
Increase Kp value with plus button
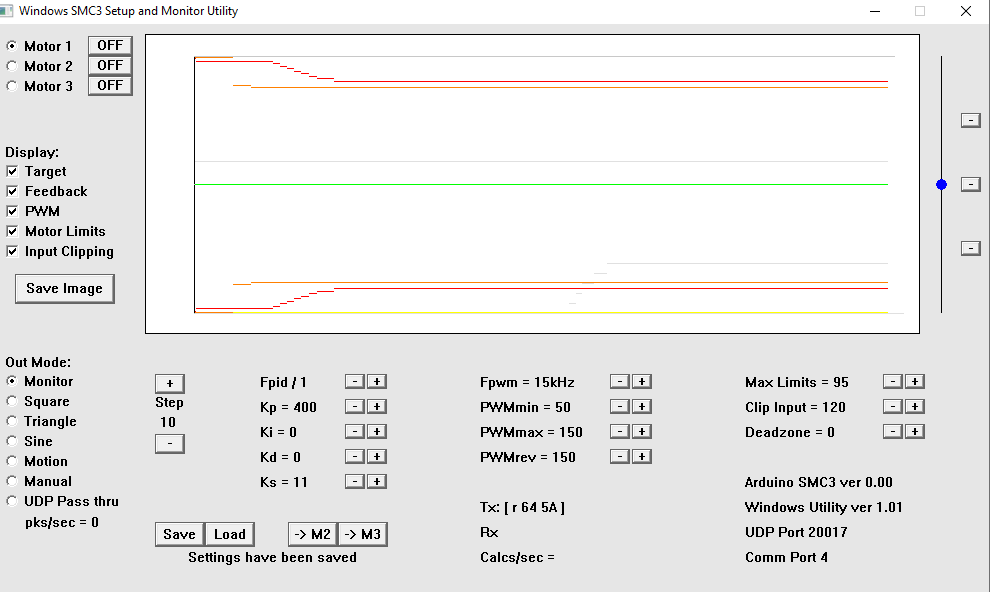(x=377, y=406)
